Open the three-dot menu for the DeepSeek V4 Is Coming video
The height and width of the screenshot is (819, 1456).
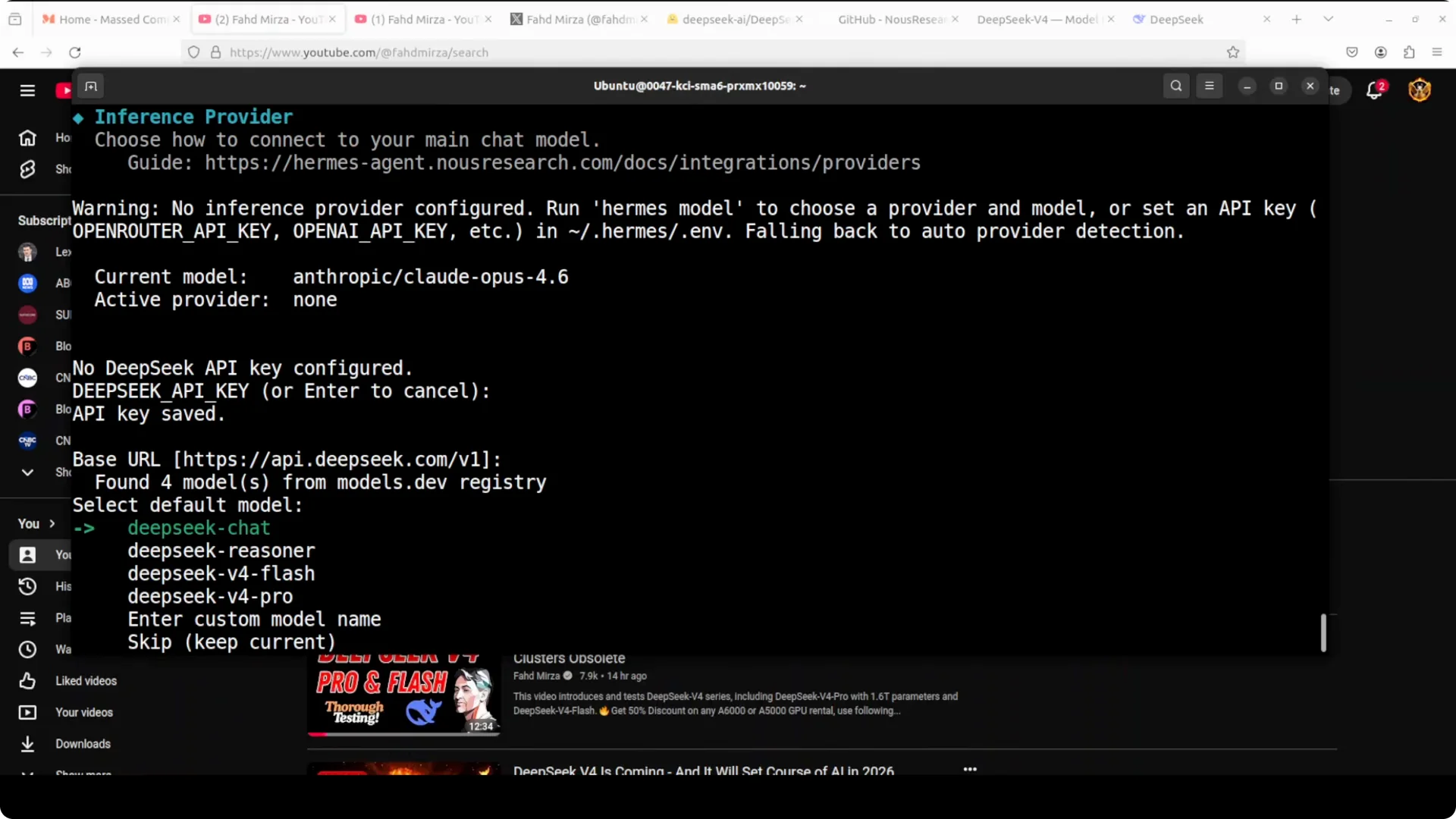[x=970, y=769]
